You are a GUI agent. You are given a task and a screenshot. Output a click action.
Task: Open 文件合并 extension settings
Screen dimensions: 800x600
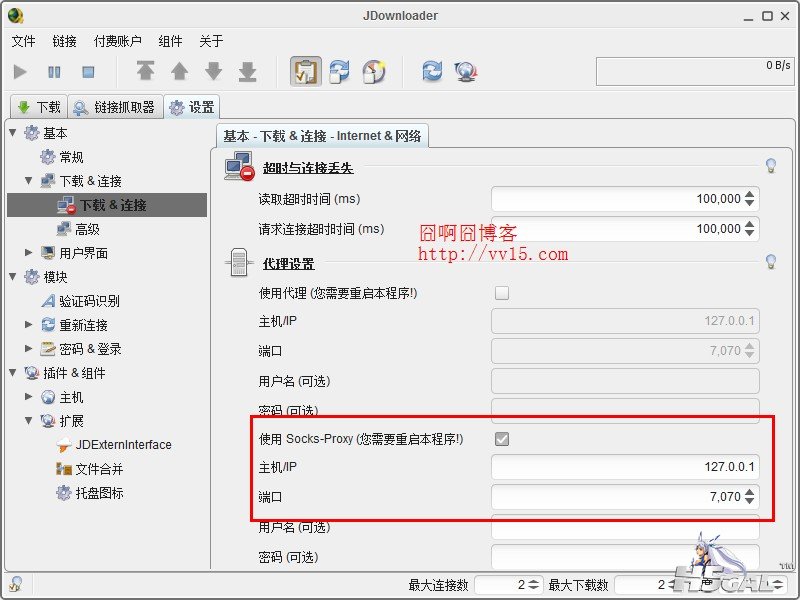pyautogui.click(x=90, y=469)
